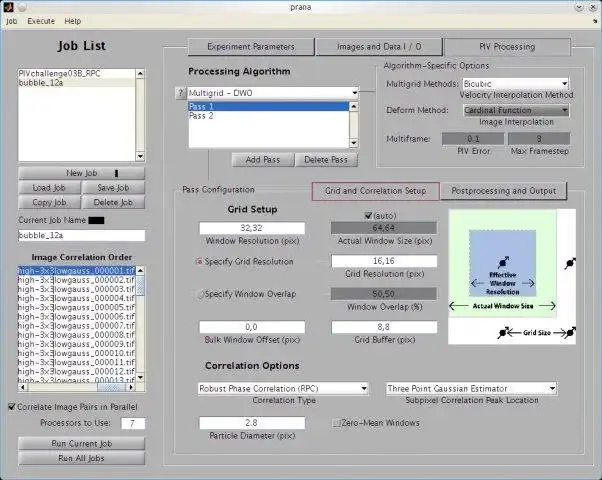Click the Add Pass button
602x480 pixels.
point(263,160)
